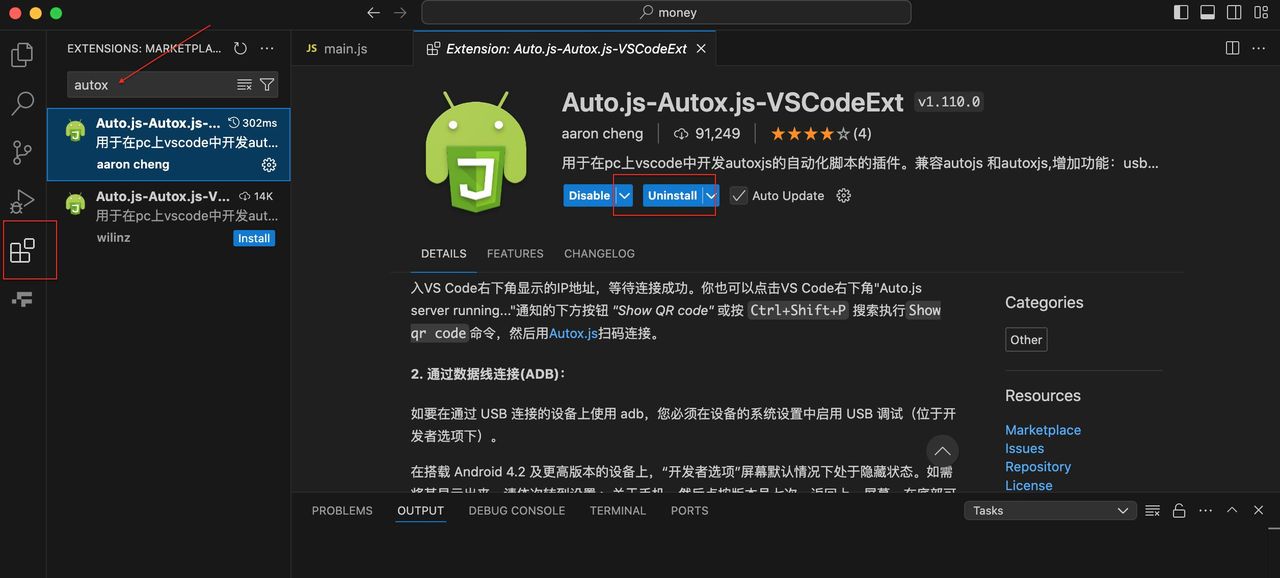Click the Uninstall button
1280x578 pixels.
(x=672, y=196)
